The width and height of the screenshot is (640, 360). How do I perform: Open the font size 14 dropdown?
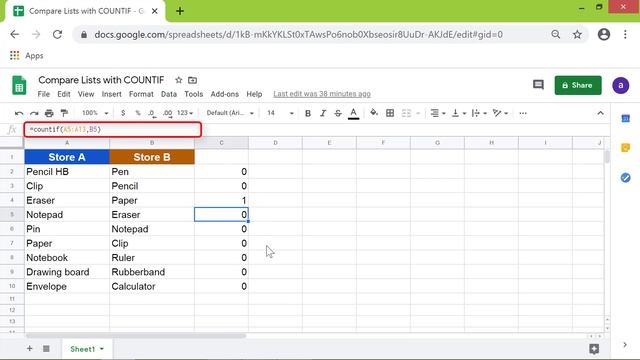[x=280, y=113]
